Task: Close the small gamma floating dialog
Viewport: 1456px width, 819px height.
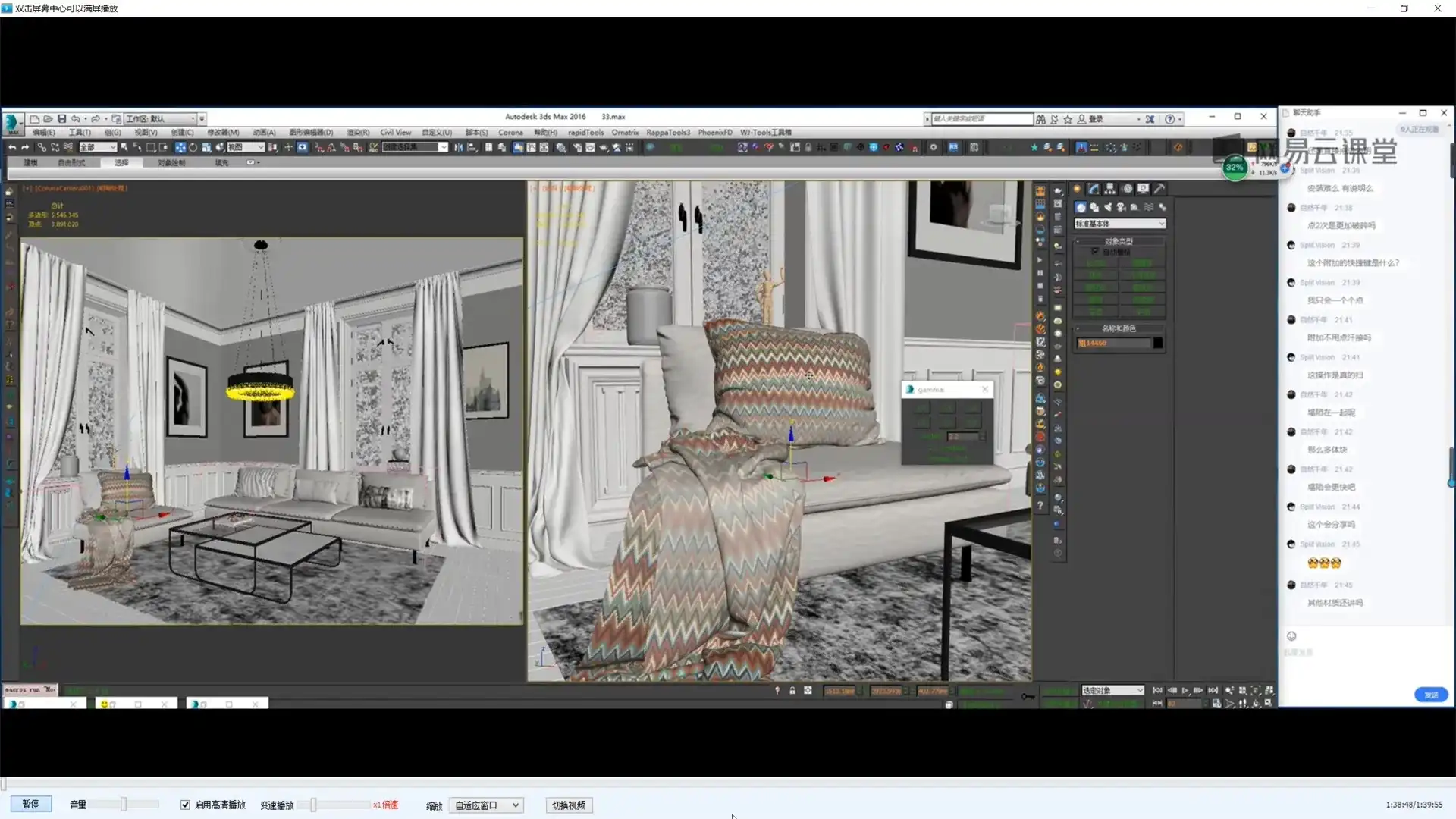Action: [x=985, y=389]
